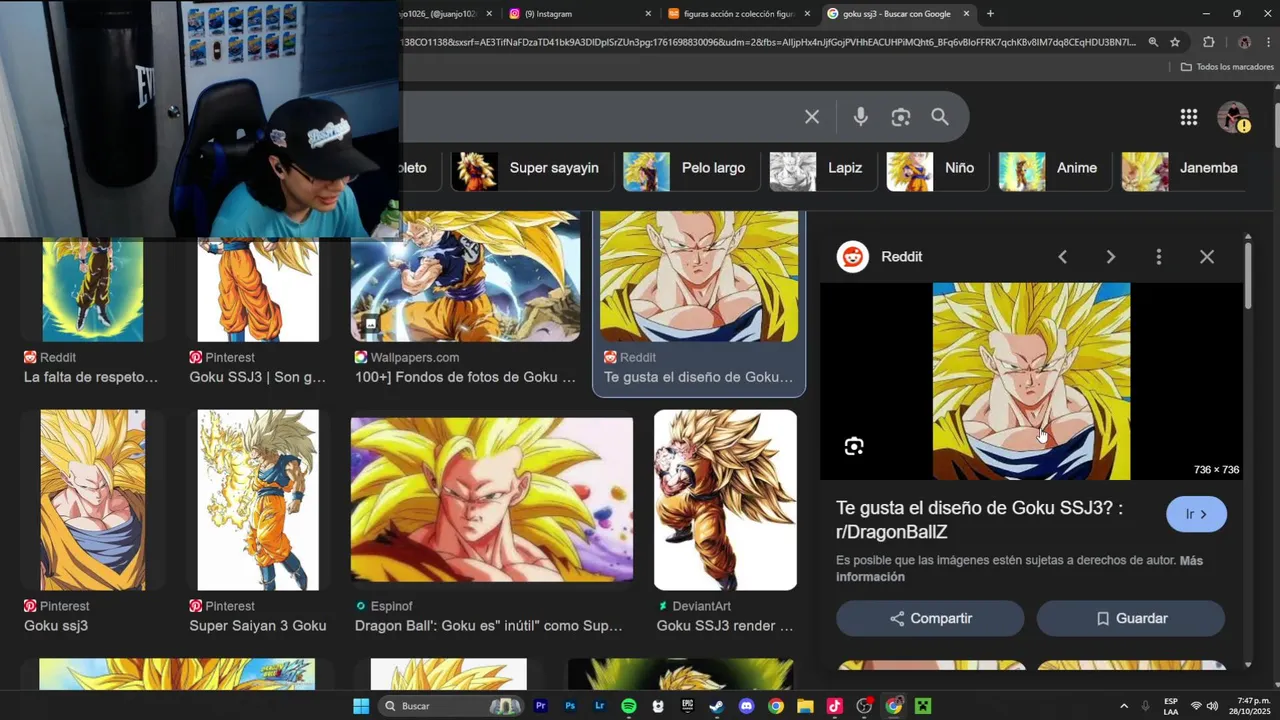Click the Compartir button
1280x720 pixels.
point(930,619)
